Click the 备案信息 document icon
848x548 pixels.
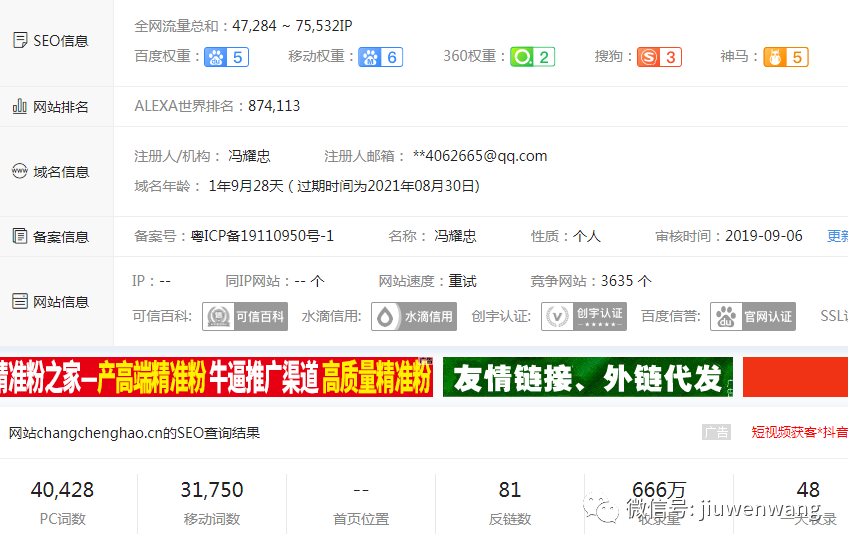point(20,236)
